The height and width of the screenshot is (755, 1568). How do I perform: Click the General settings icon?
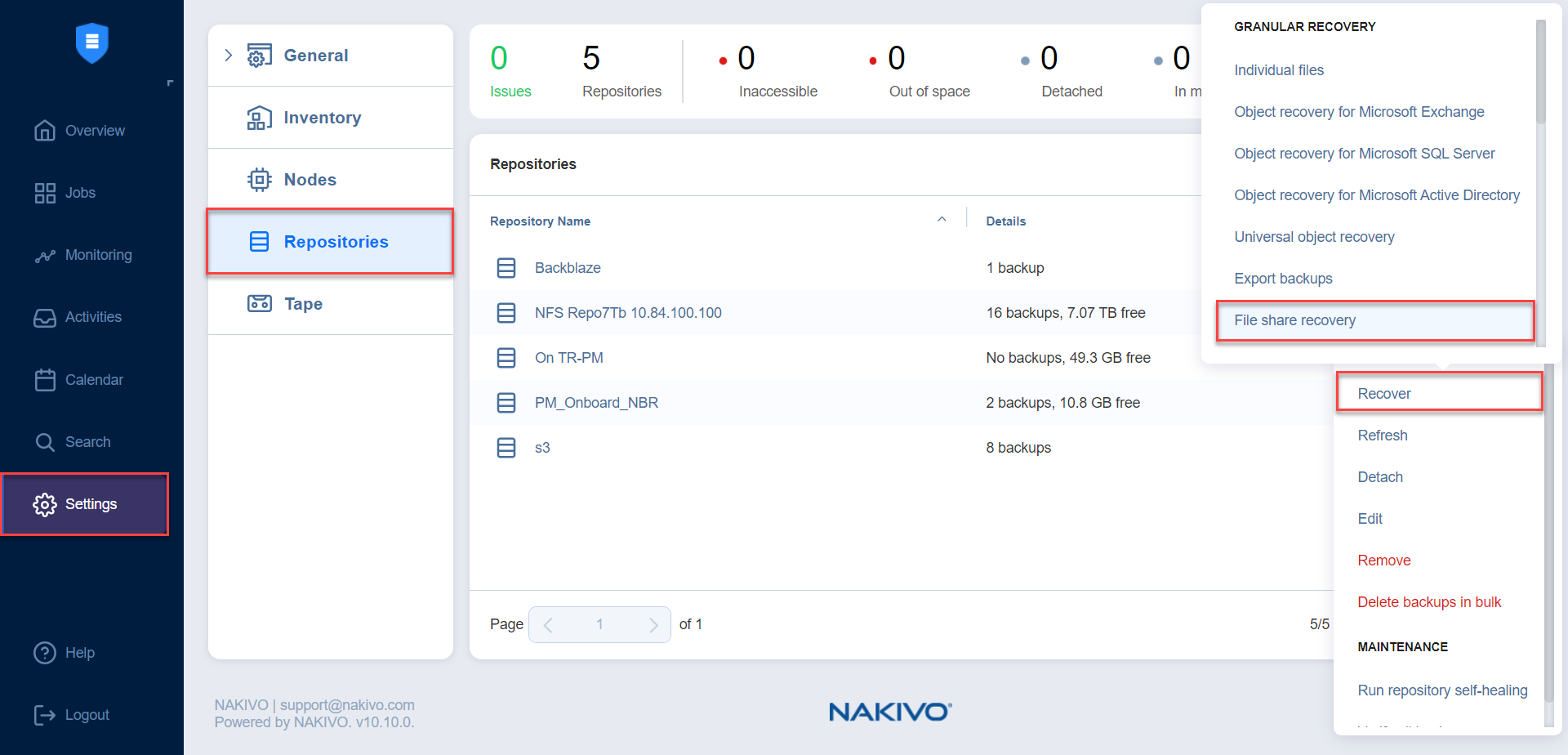[259, 56]
